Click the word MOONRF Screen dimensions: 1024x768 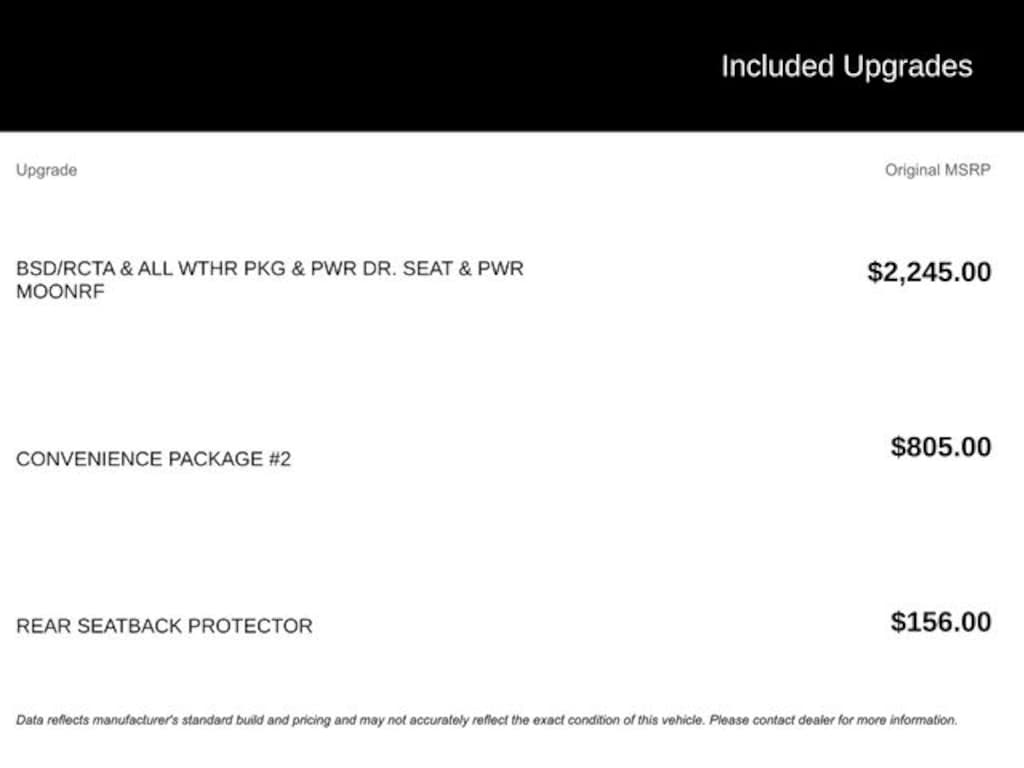60,292
